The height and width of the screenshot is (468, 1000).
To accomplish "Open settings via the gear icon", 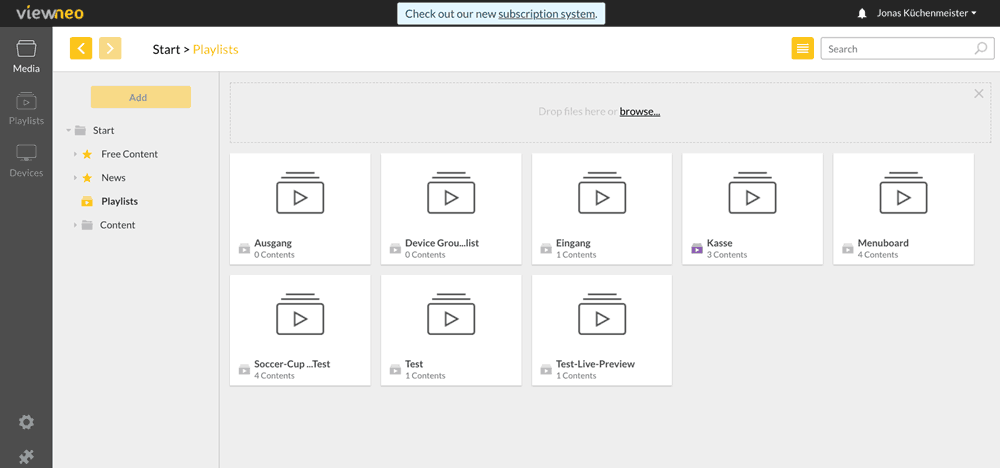I will coord(26,422).
